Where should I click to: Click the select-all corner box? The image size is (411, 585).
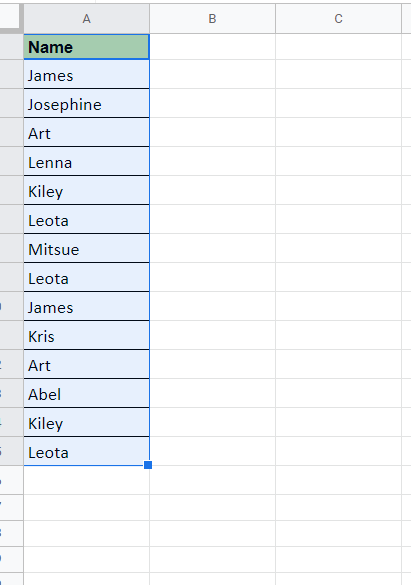9,16
